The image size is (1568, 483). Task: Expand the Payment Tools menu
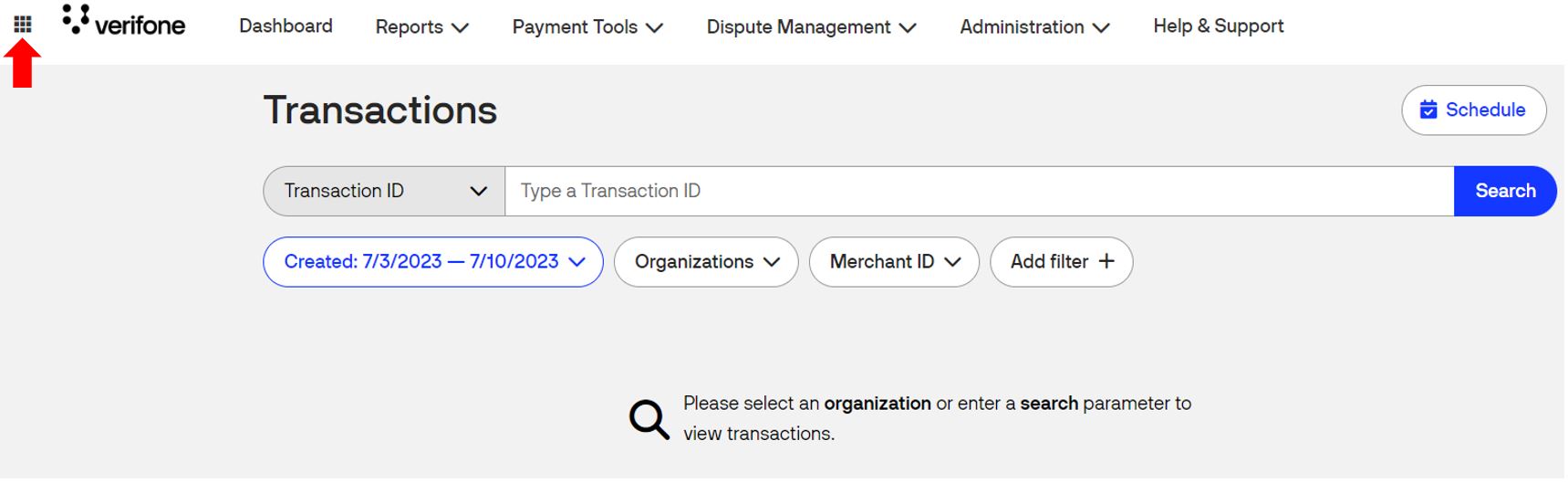tap(587, 27)
